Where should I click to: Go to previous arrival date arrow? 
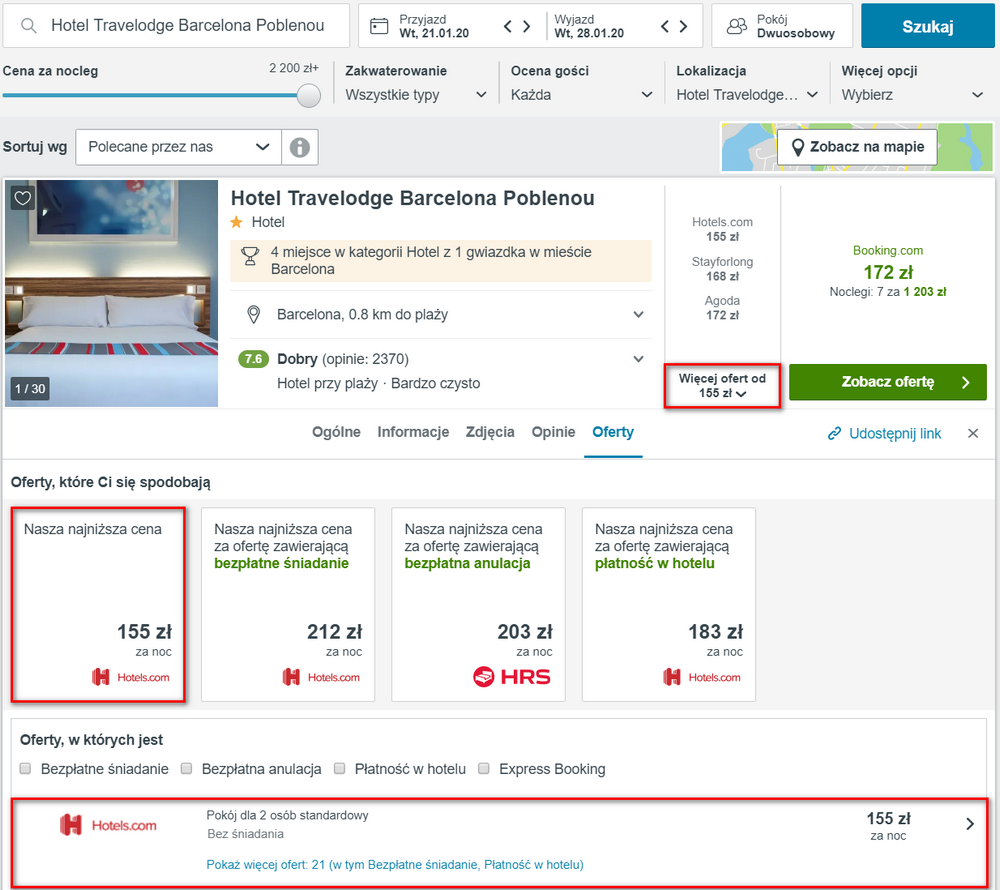pos(508,26)
